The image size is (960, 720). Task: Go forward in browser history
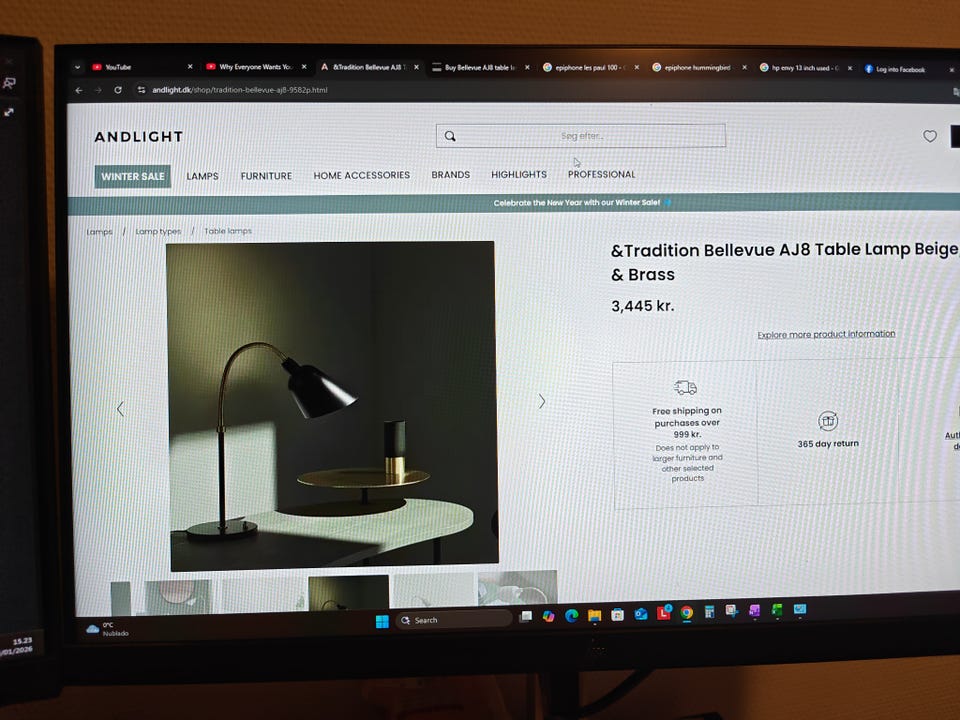99,90
